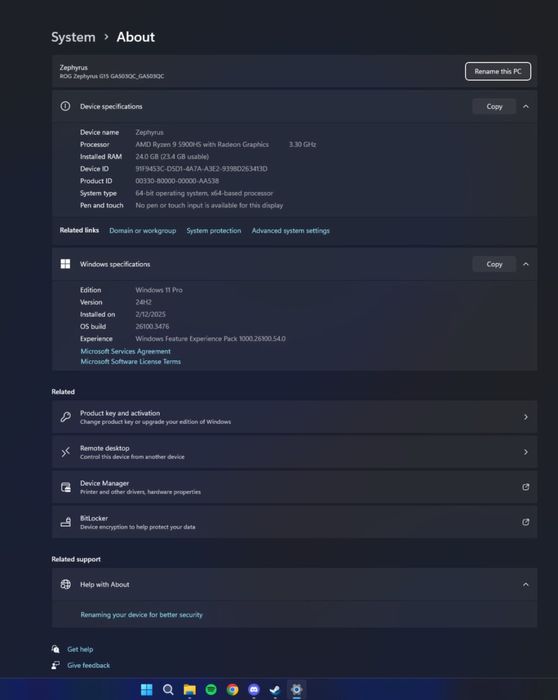Open Domain or workgroup link
The width and height of the screenshot is (558, 700).
click(142, 230)
